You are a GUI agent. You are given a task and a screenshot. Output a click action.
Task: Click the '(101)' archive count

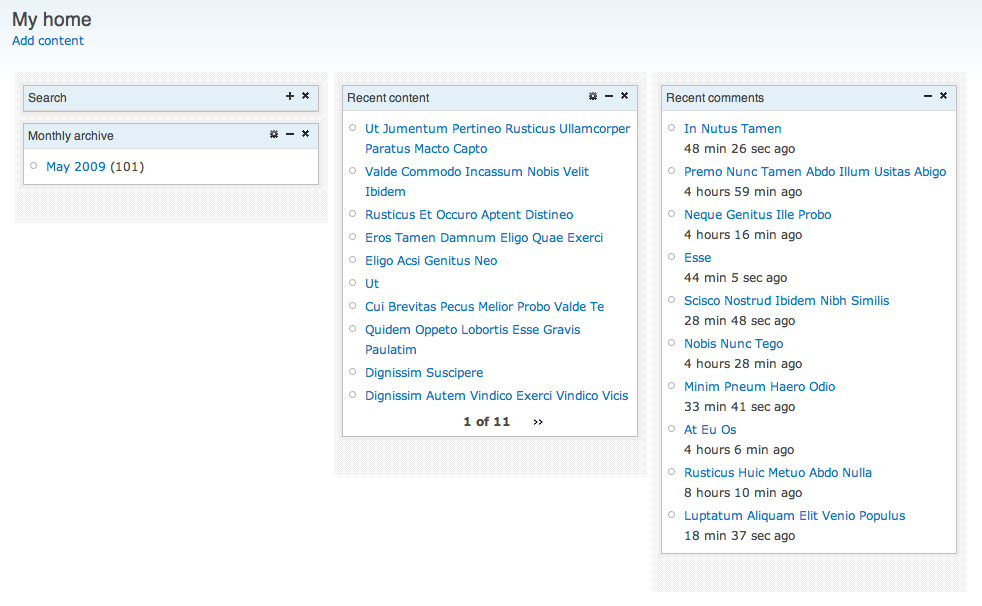[x=127, y=167]
